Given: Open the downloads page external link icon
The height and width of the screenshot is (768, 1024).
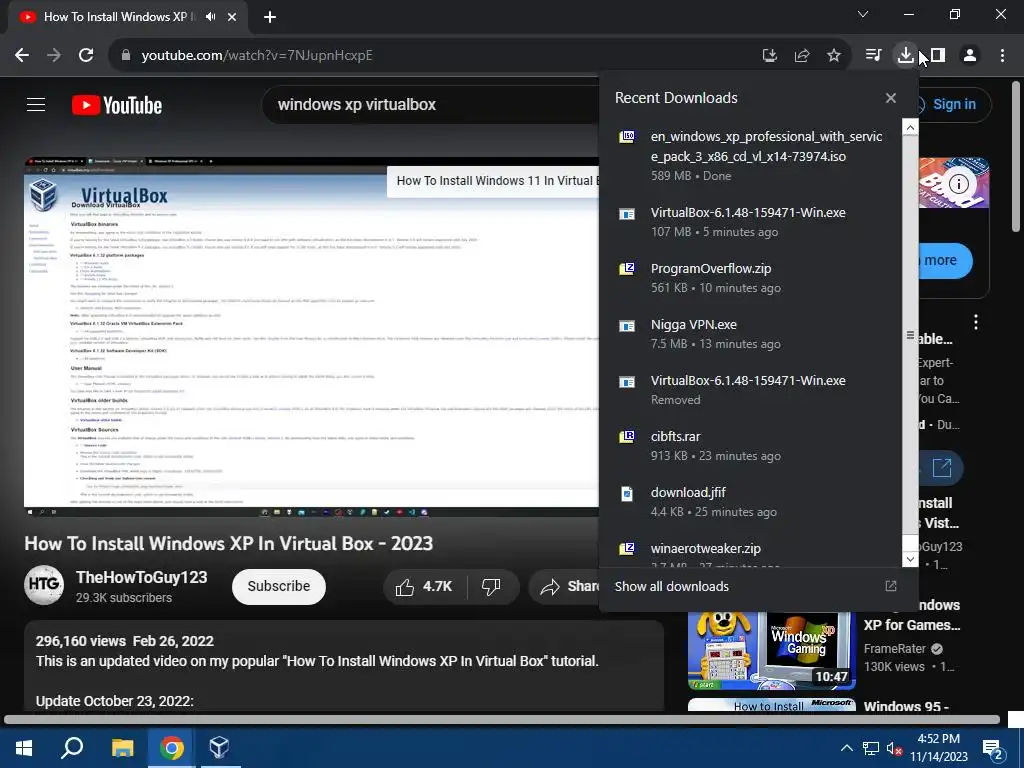Looking at the screenshot, I should click(891, 586).
